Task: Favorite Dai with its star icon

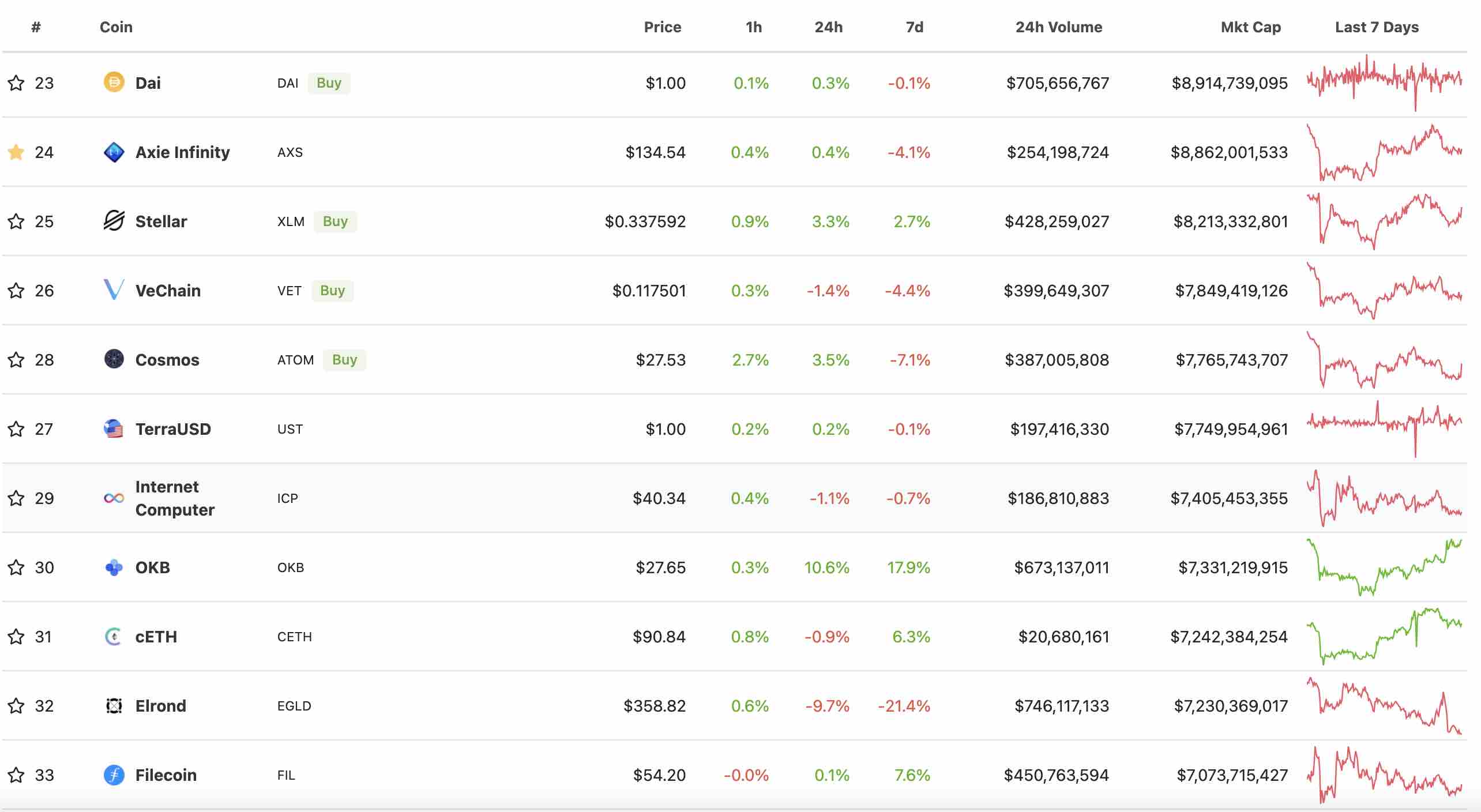Action: [x=16, y=82]
